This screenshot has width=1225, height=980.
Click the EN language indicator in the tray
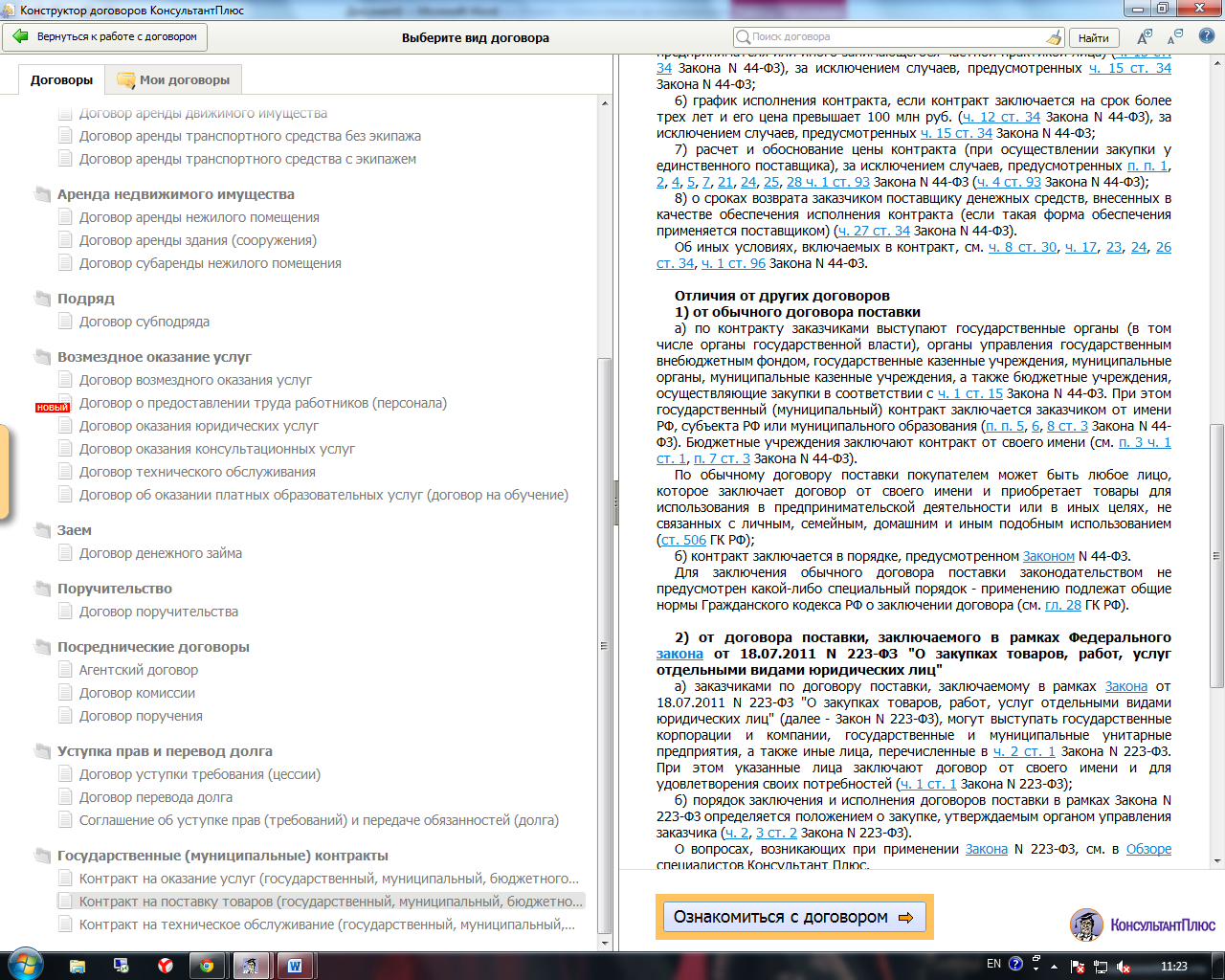pyautogui.click(x=993, y=965)
